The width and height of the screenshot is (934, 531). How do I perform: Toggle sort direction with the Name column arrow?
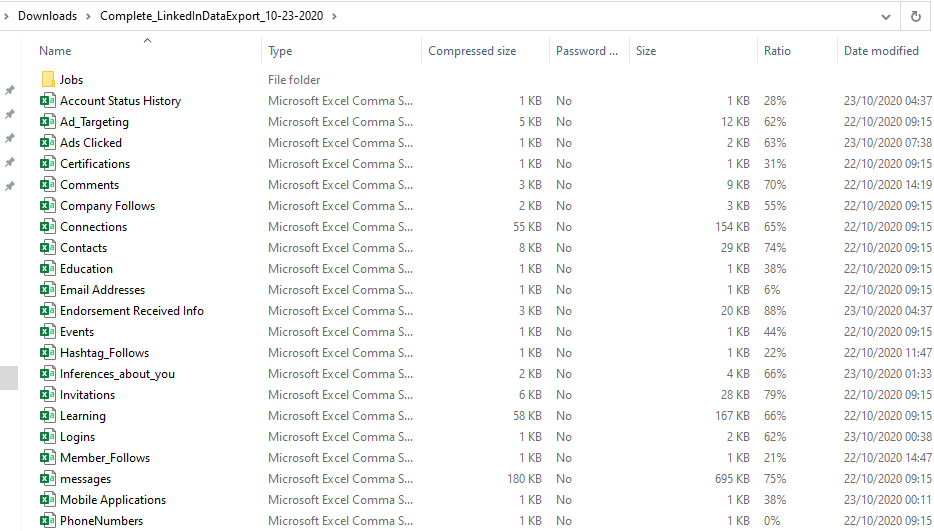(x=147, y=41)
